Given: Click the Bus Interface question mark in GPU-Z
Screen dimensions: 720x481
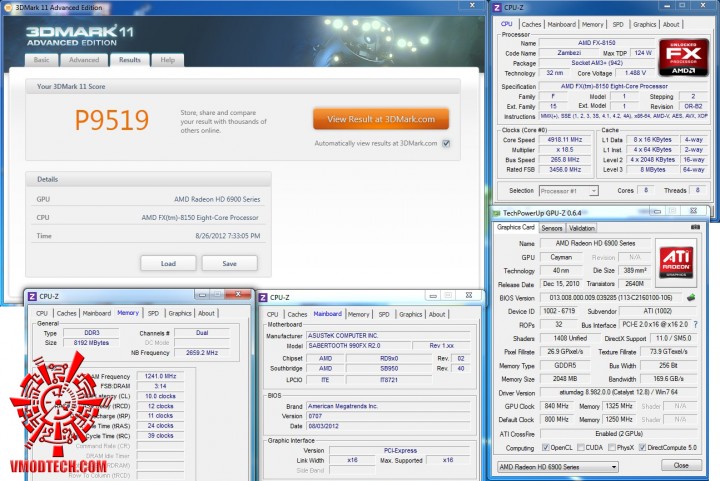Looking at the screenshot, I should click(696, 324).
